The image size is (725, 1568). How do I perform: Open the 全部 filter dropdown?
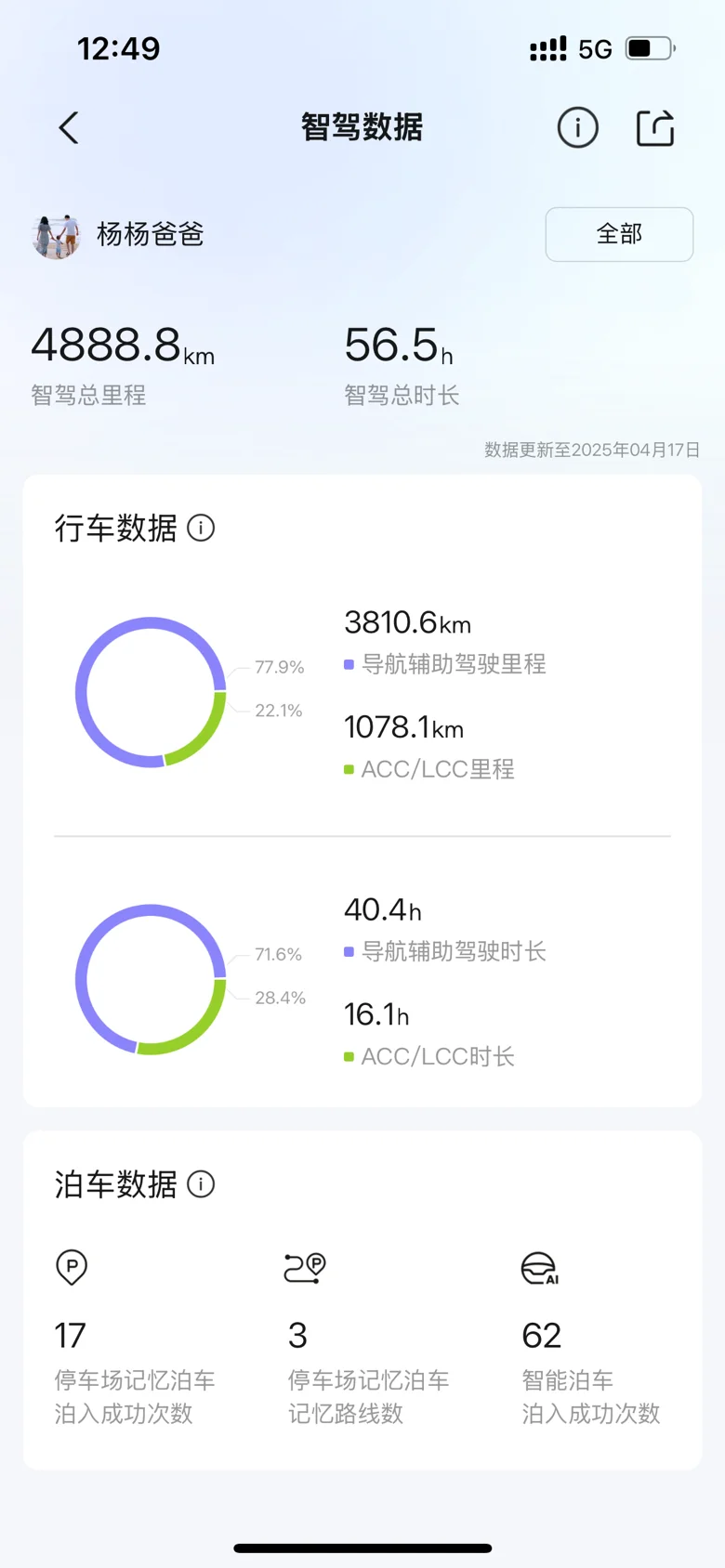[619, 234]
